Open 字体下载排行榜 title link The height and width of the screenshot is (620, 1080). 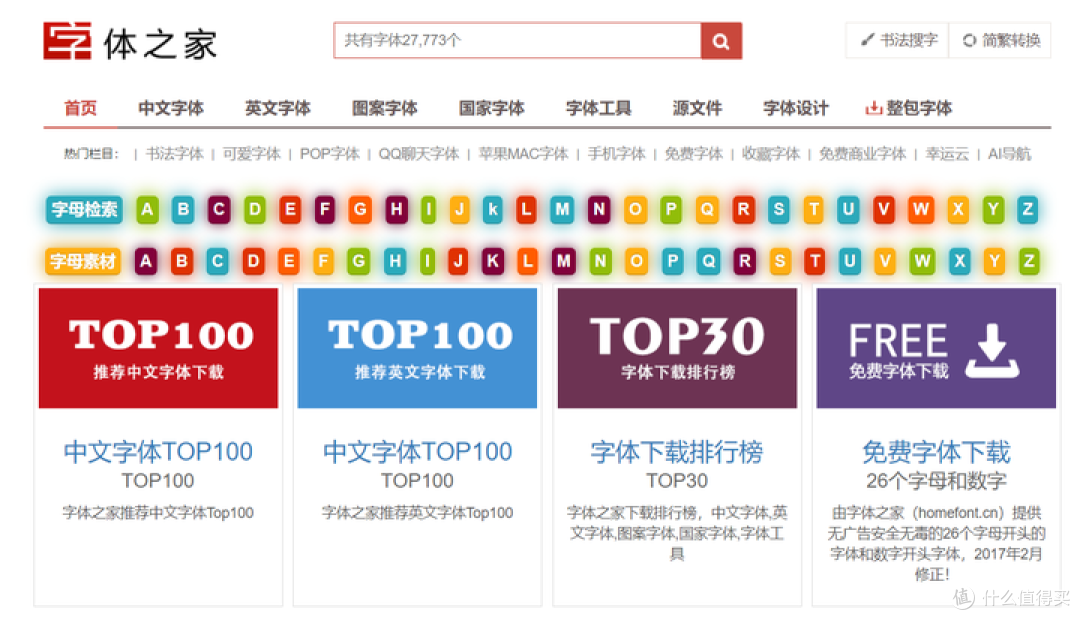tap(677, 452)
